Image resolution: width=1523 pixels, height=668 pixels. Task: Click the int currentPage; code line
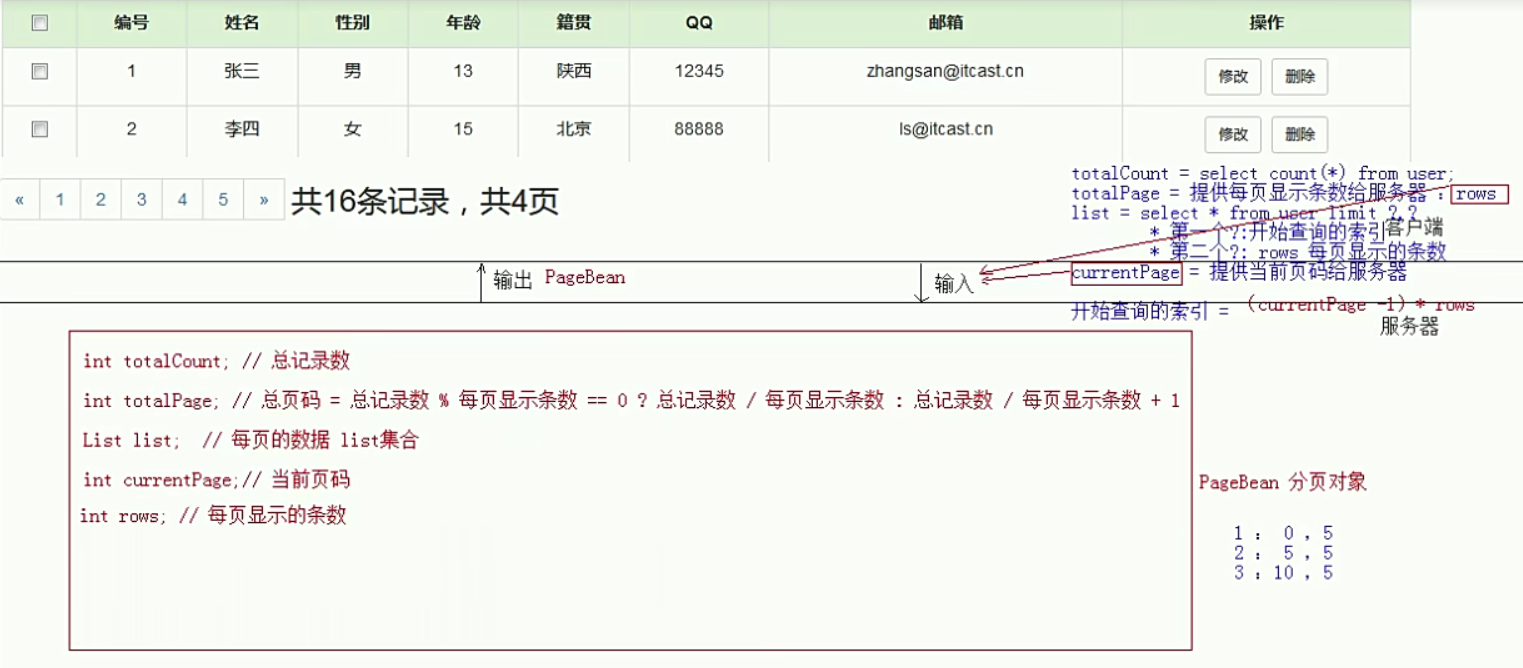[x=216, y=480]
